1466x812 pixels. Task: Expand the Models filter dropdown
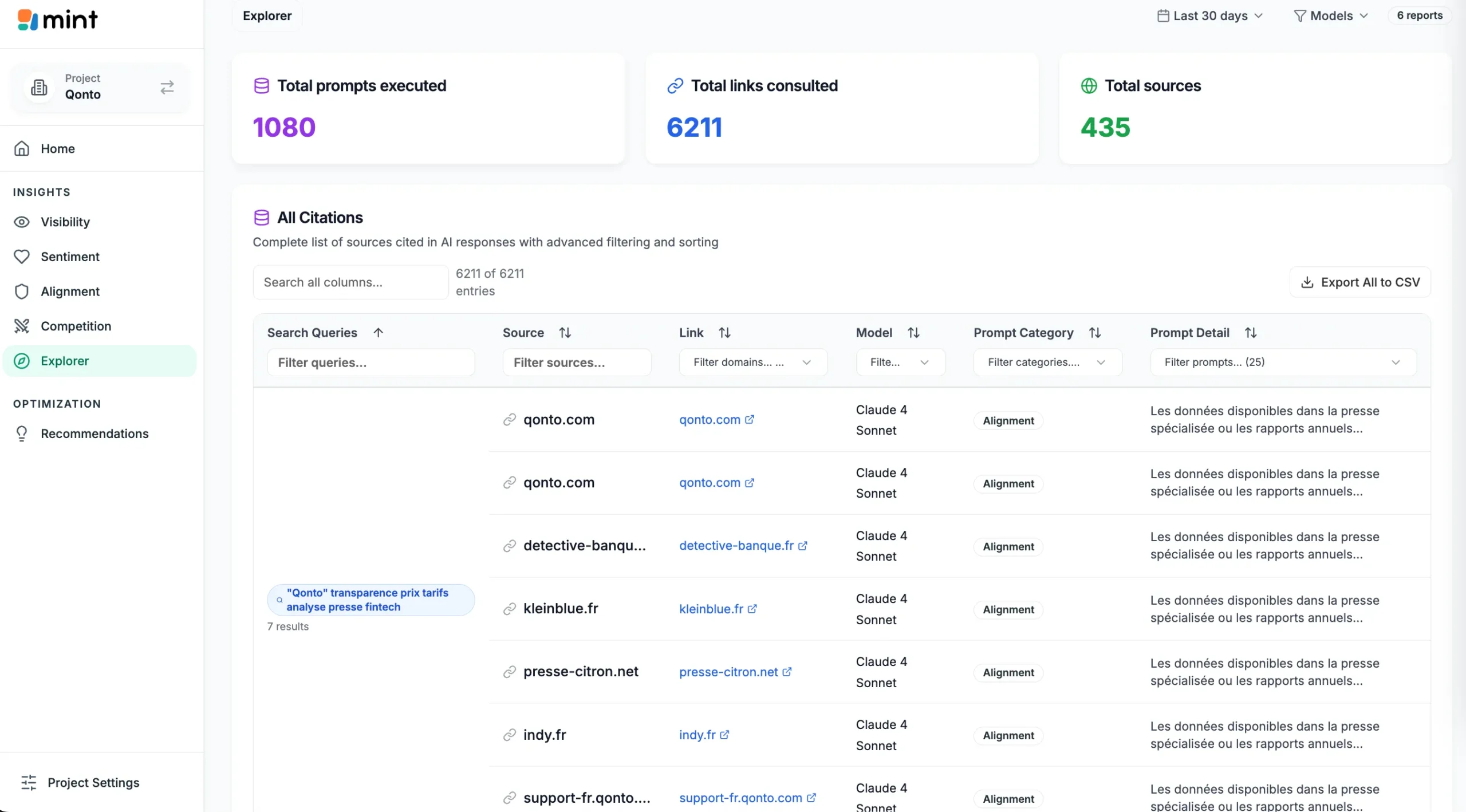coord(1330,15)
